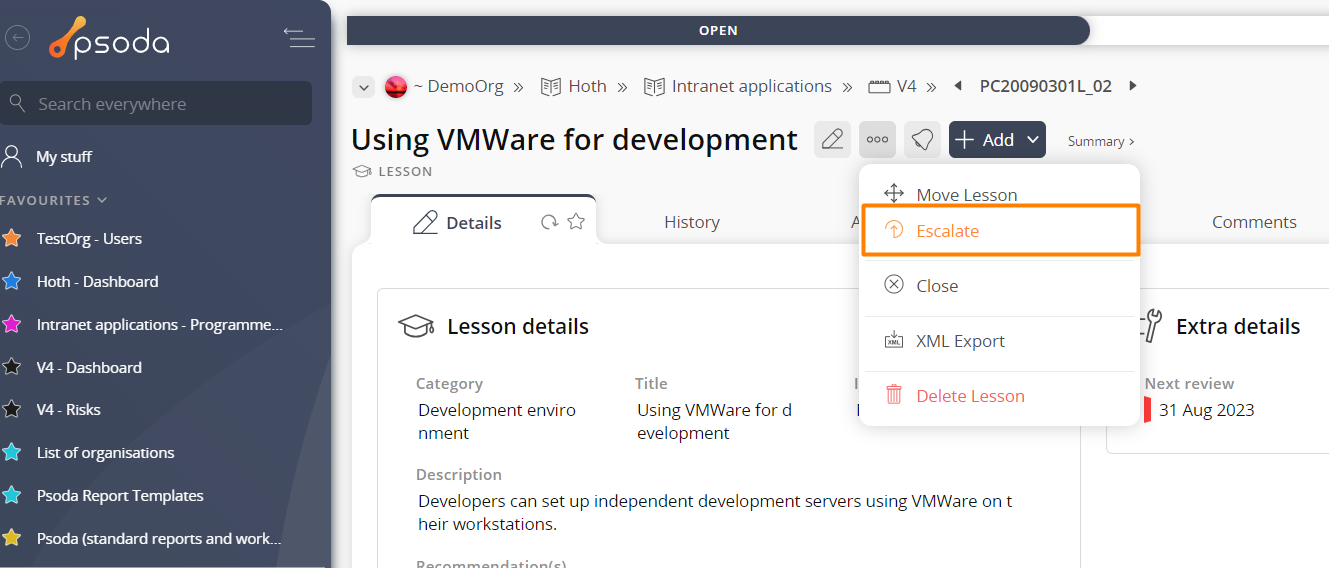
Task: Click the lesson description text
Action: [715, 513]
